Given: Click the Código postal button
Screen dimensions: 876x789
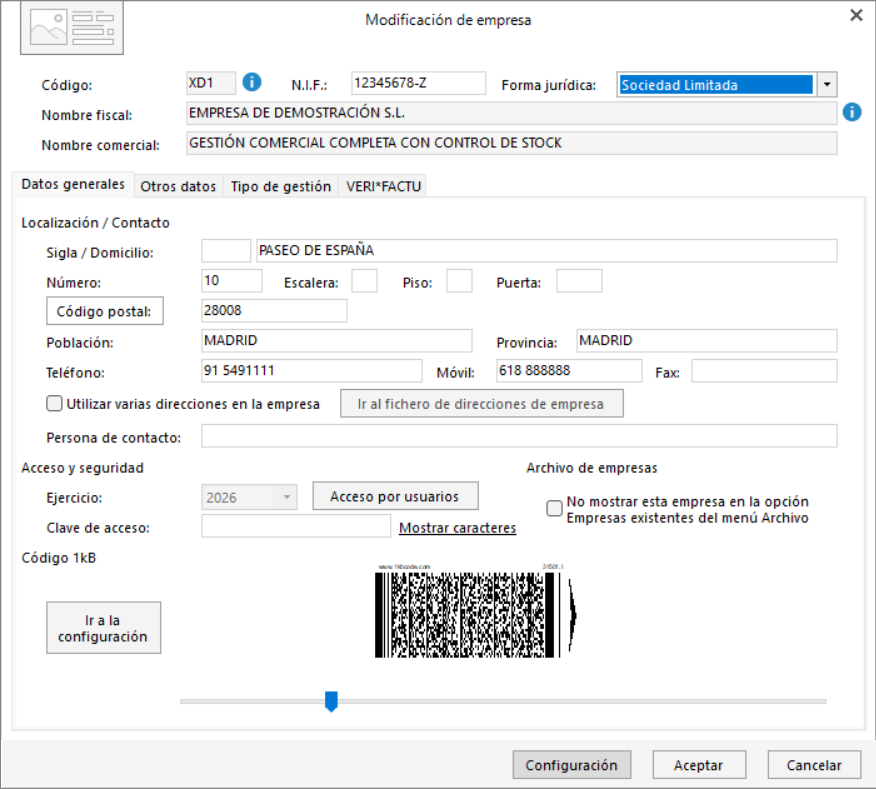Looking at the screenshot, I should click(104, 311).
